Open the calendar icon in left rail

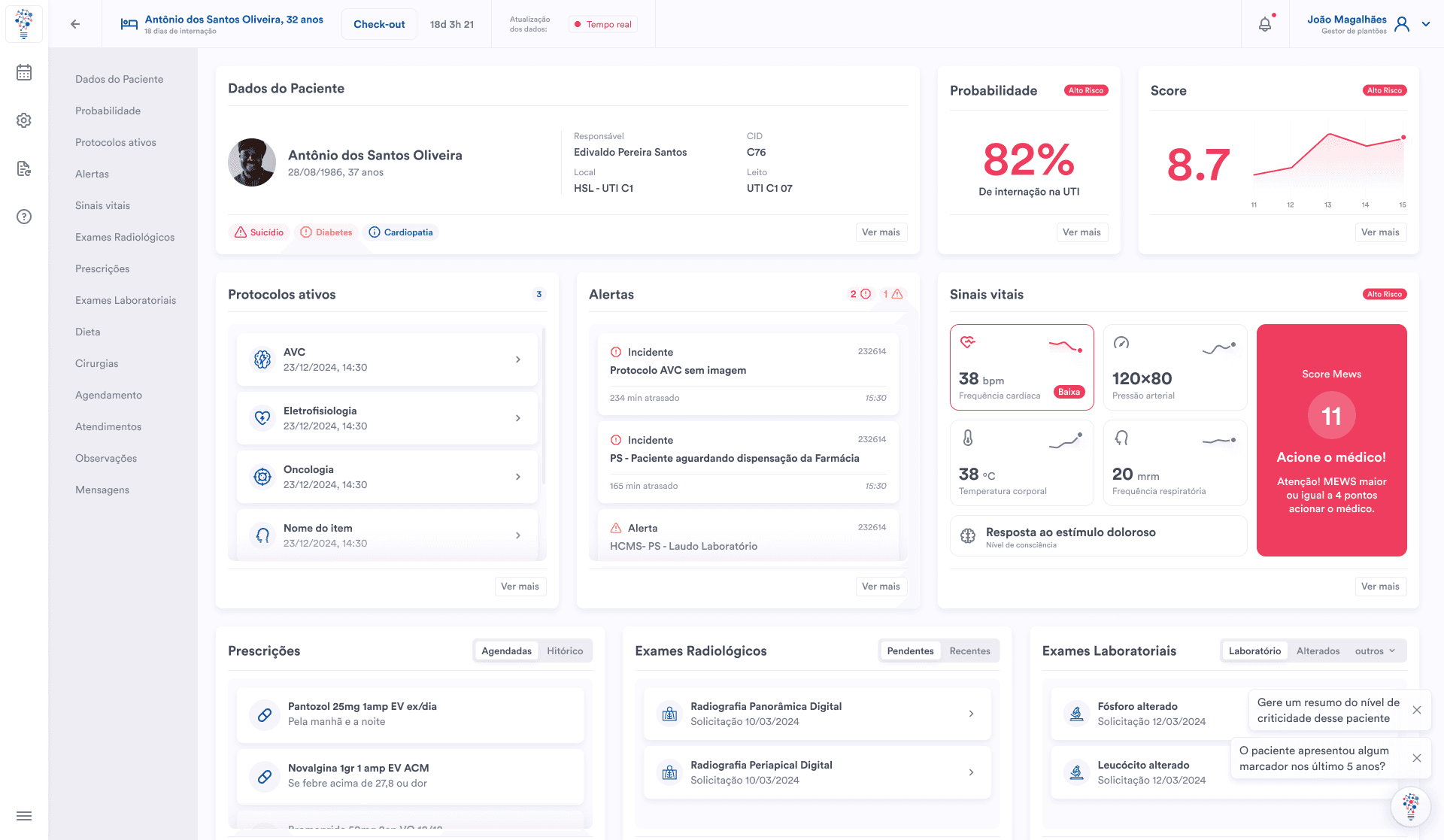point(24,72)
